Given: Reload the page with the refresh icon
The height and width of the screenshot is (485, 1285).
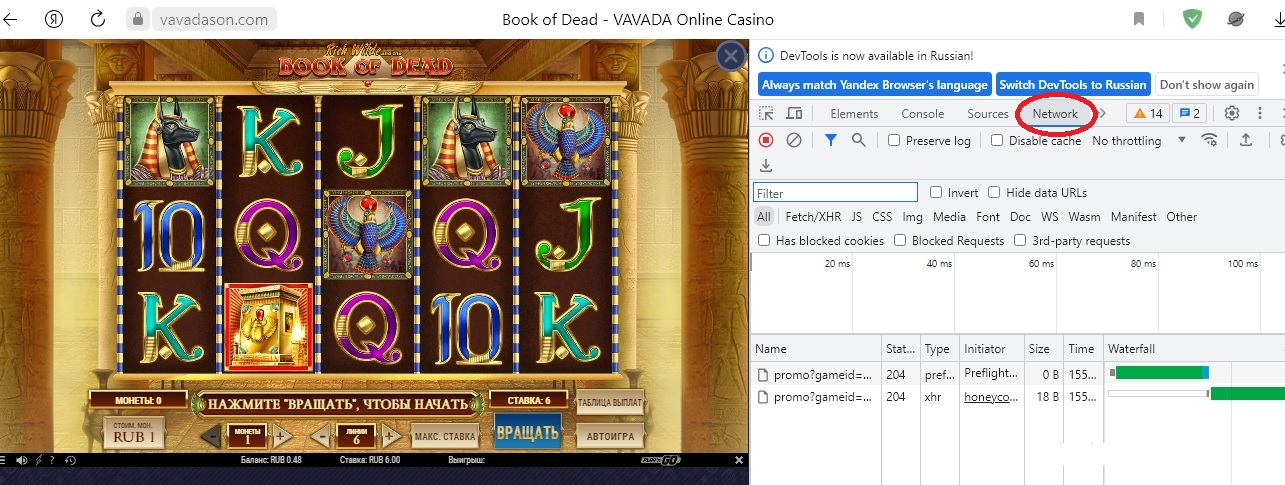Looking at the screenshot, I should pyautogui.click(x=98, y=19).
